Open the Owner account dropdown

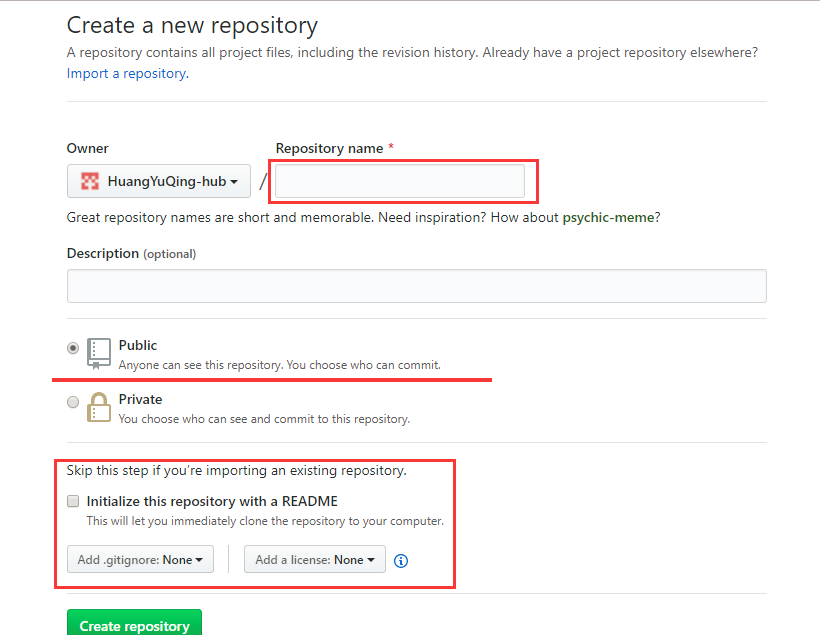point(158,181)
